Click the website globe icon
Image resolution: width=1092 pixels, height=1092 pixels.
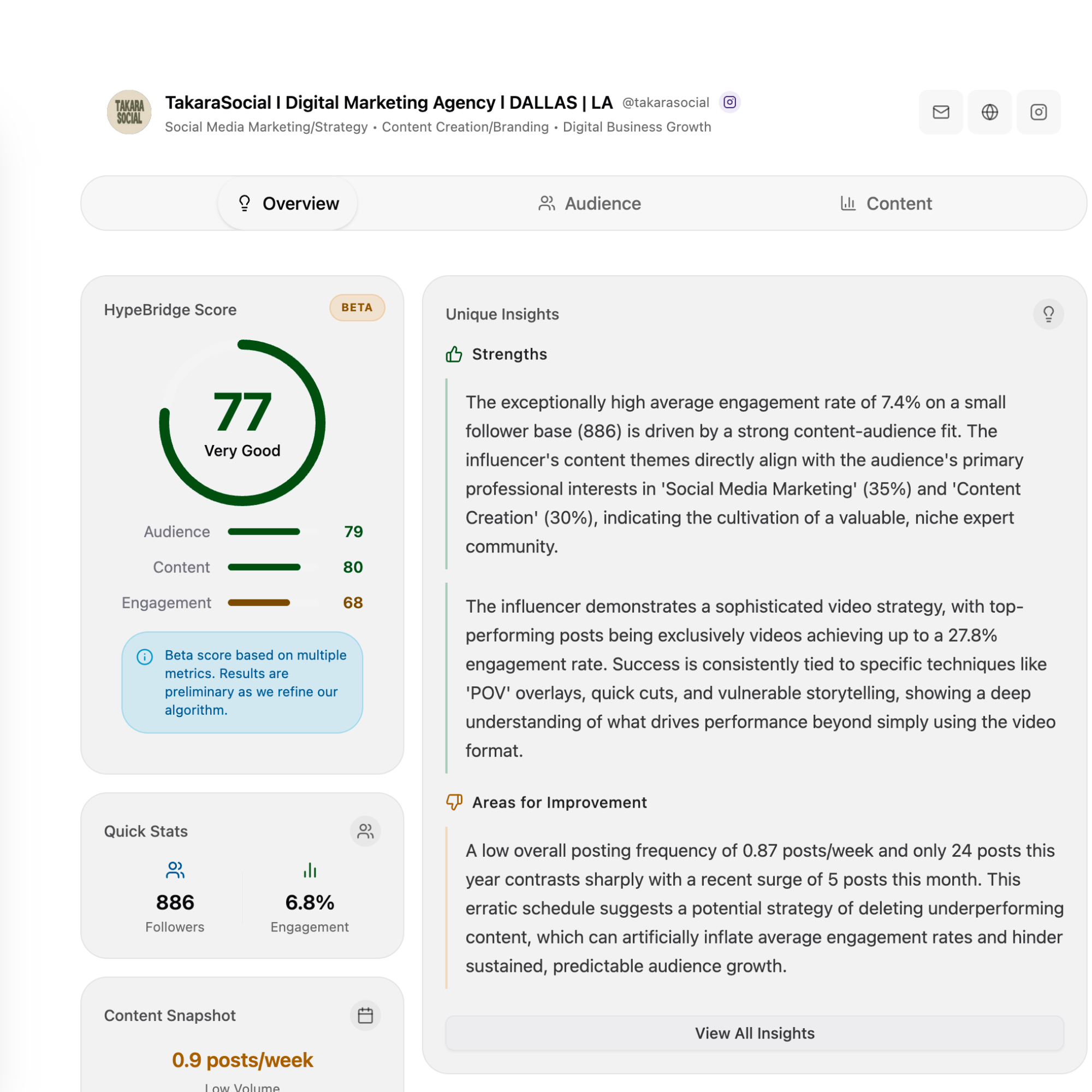tap(989, 112)
